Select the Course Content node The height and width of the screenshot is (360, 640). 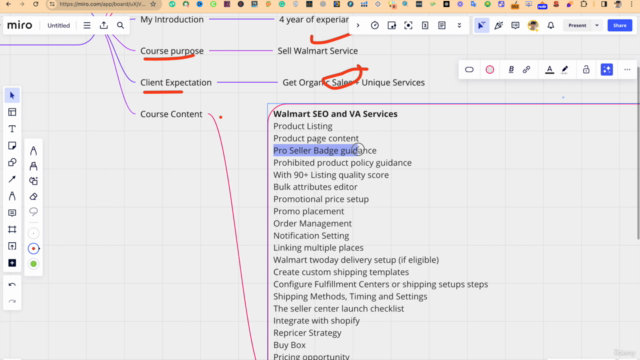[x=171, y=114]
